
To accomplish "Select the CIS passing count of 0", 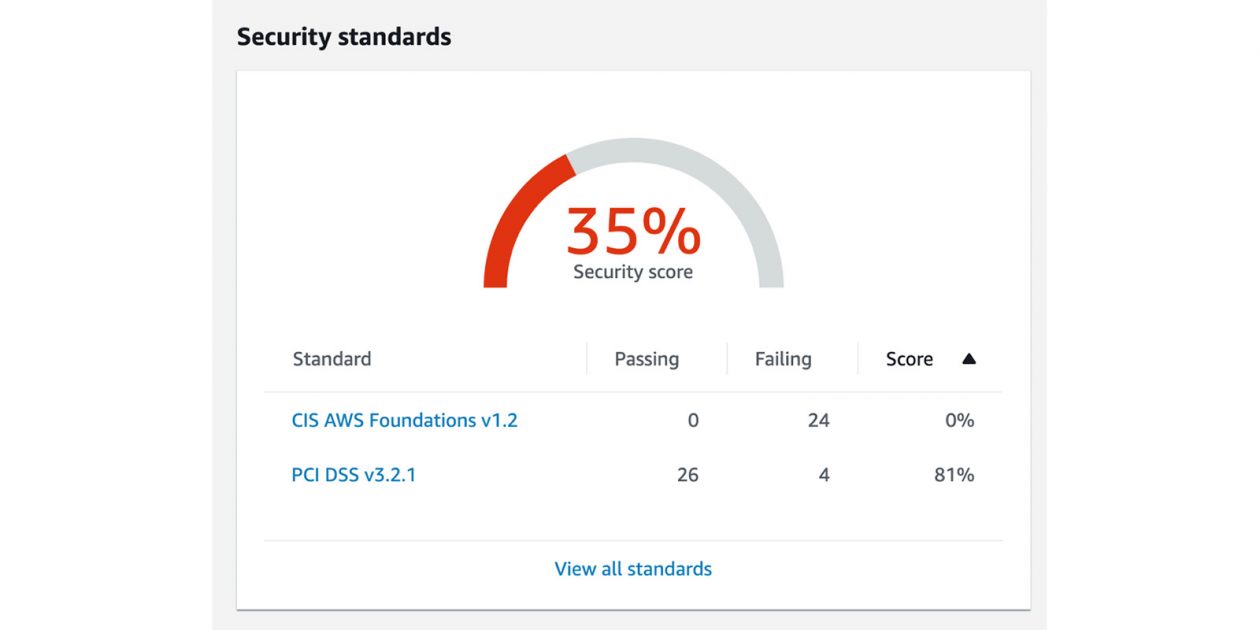I will point(693,420).
